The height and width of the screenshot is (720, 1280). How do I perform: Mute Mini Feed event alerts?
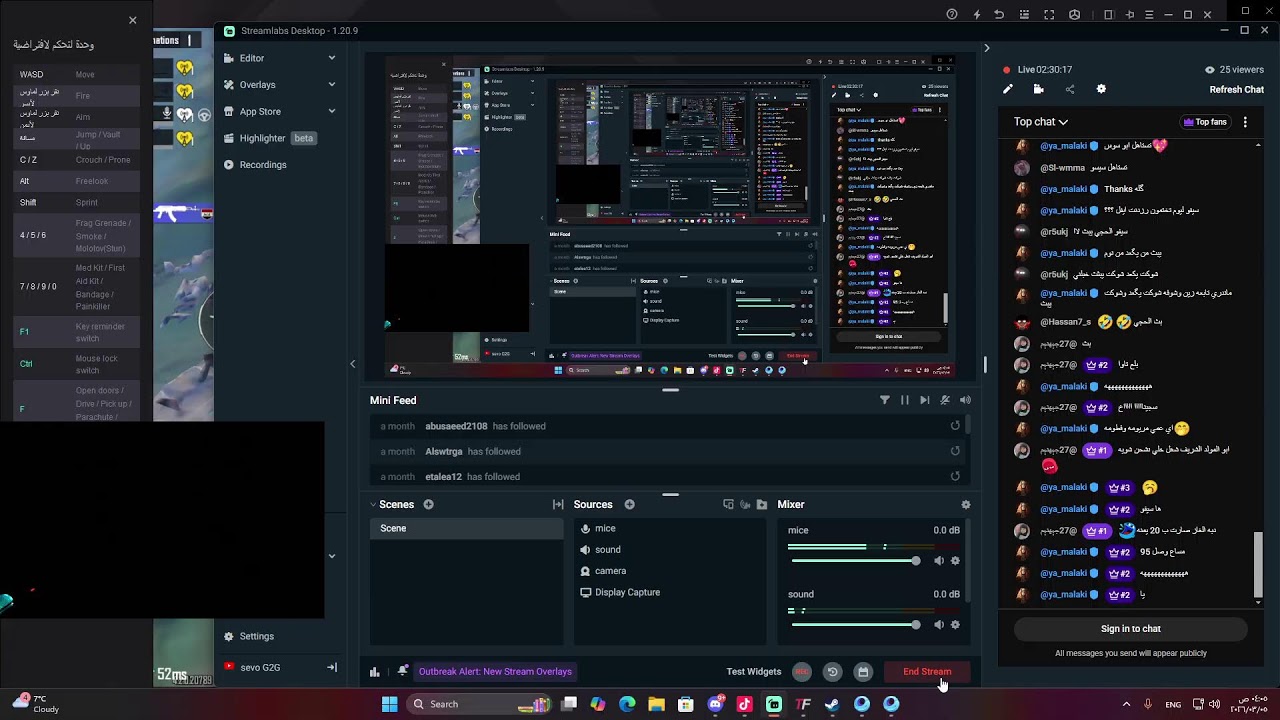pyautogui.click(x=945, y=400)
